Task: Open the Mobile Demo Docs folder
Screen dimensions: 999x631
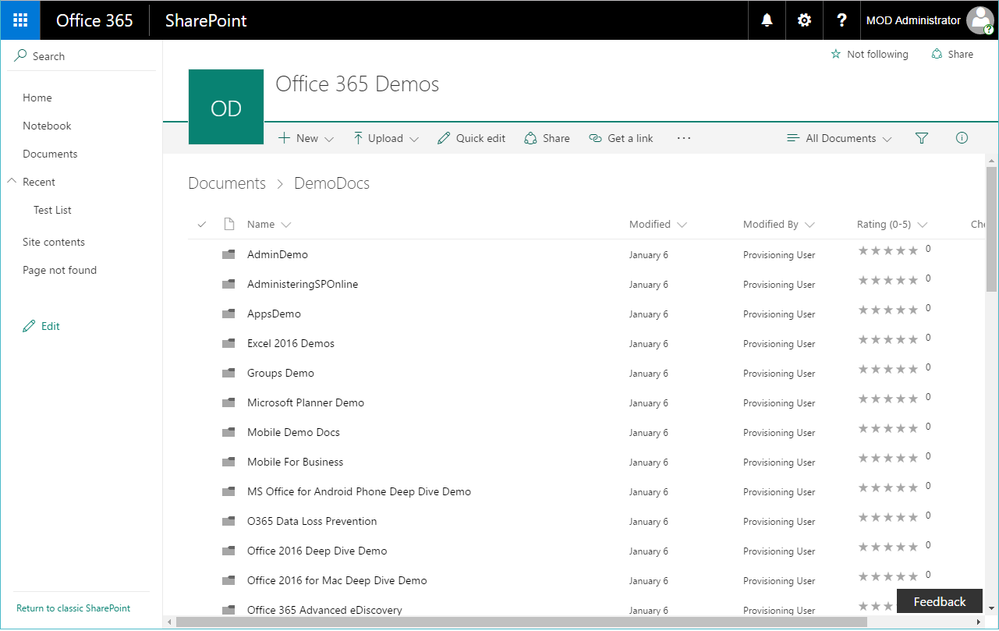Action: tap(293, 432)
